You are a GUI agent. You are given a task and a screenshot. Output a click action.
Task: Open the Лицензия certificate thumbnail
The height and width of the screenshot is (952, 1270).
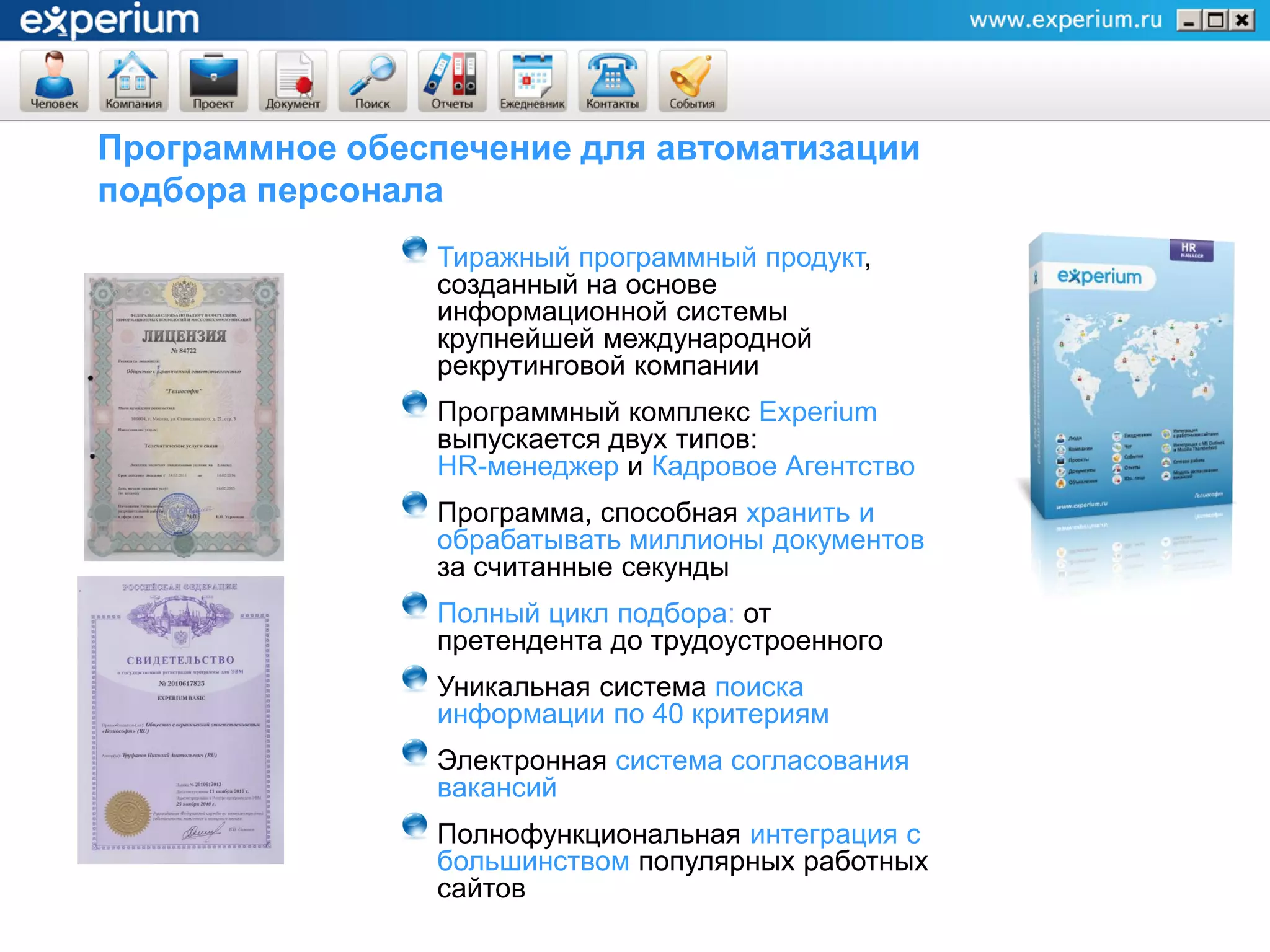pyautogui.click(x=184, y=416)
